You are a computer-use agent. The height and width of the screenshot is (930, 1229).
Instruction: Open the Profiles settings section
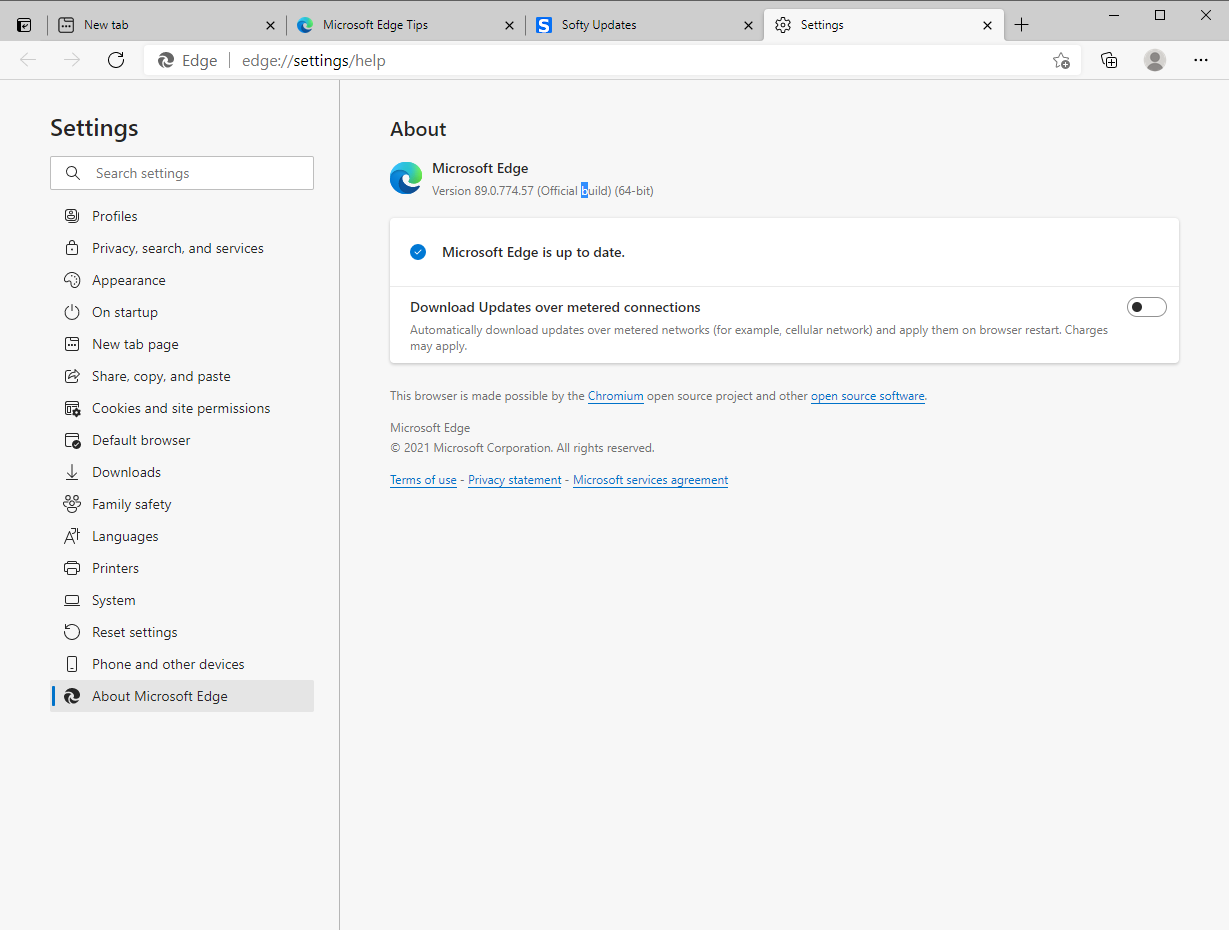(182, 216)
